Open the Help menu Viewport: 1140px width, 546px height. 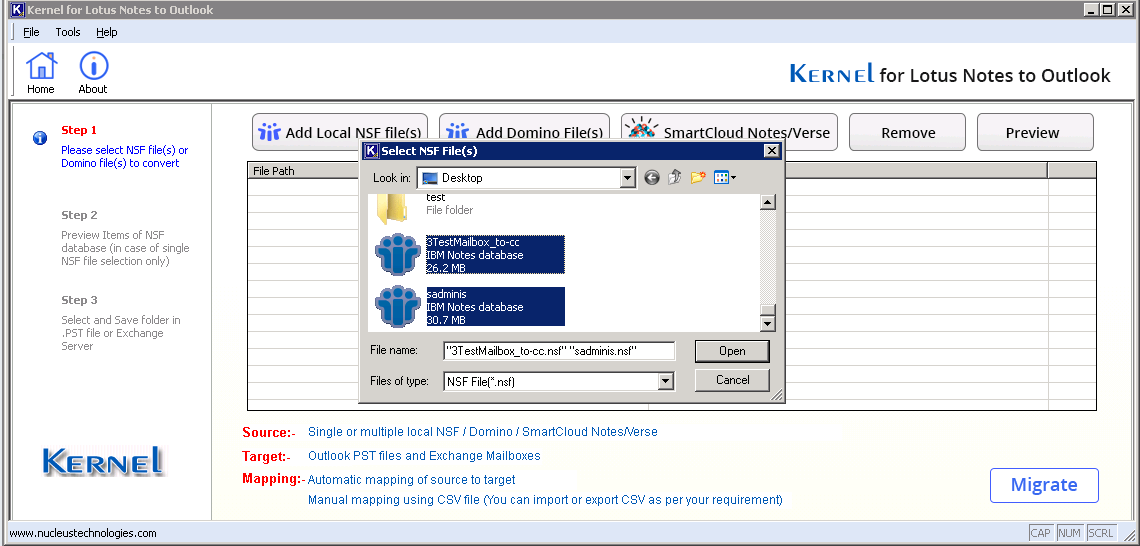107,32
